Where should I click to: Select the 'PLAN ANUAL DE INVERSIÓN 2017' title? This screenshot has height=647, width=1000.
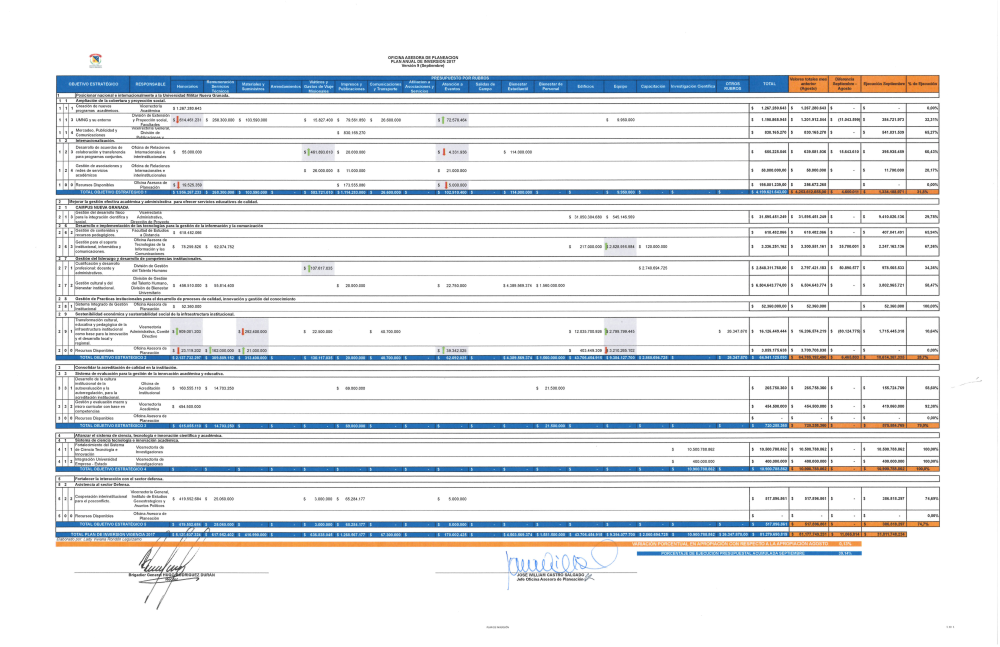click(423, 61)
